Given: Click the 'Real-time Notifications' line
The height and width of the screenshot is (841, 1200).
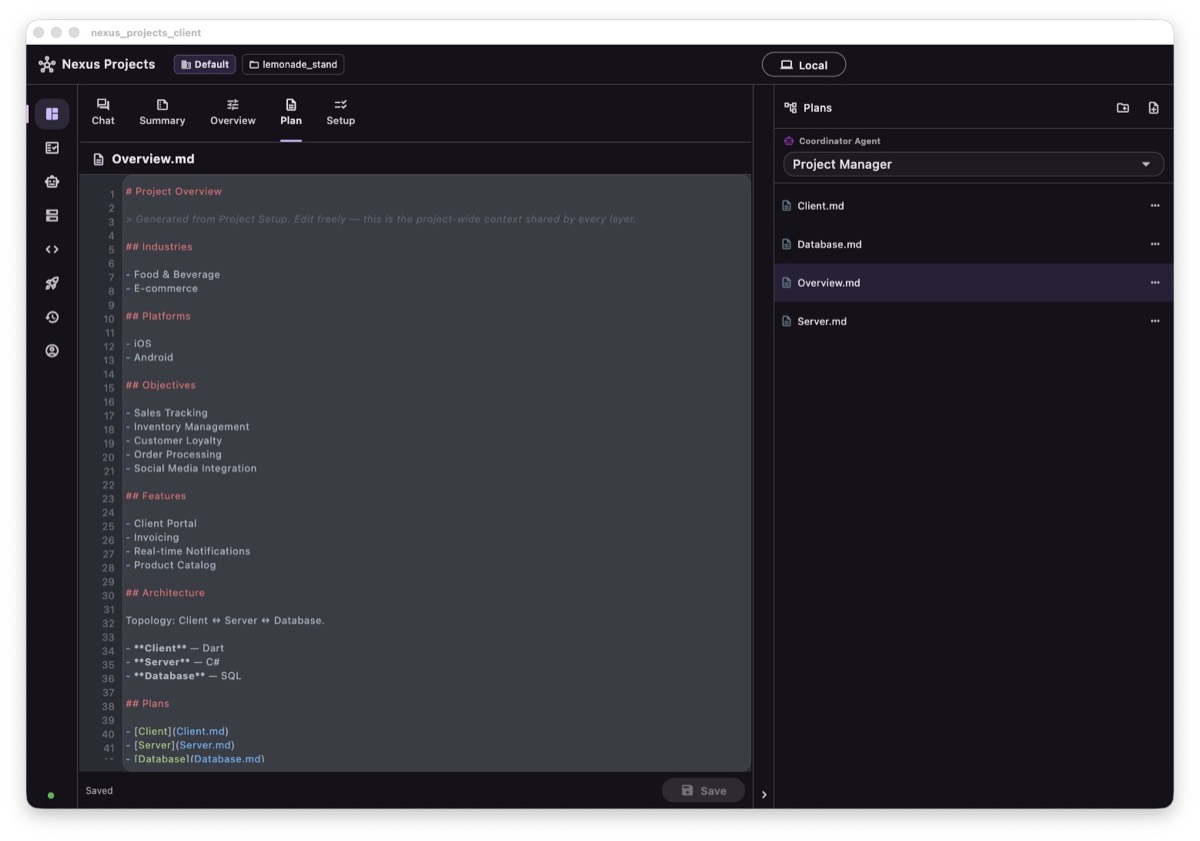Looking at the screenshot, I should click(x=188, y=552).
